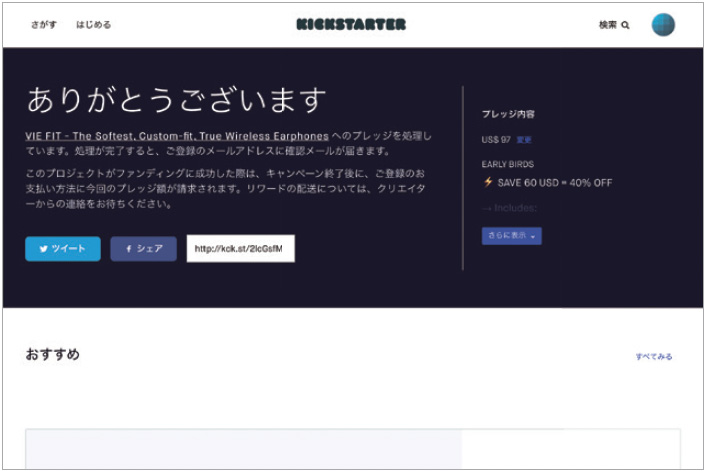Image resolution: width=705 pixels, height=471 pixels.
Task: Click the US$ 97 pledge amount
Action: click(x=496, y=140)
